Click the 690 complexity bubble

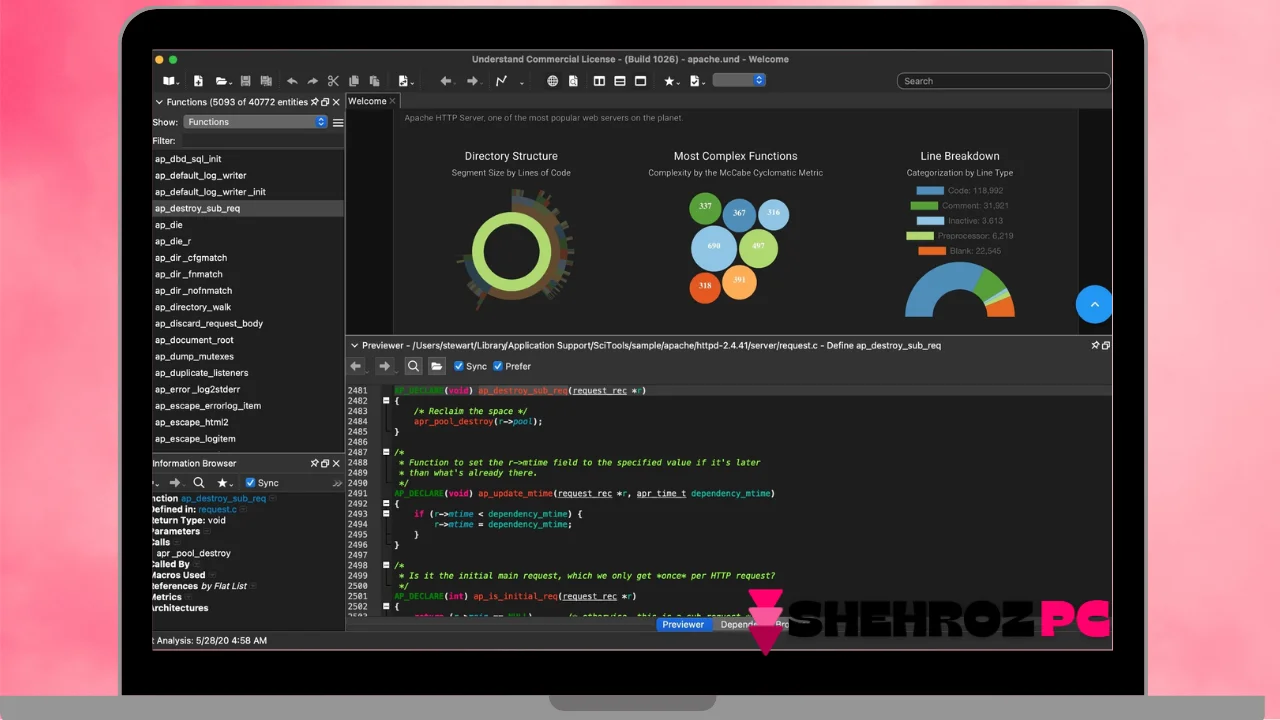pyautogui.click(x=714, y=246)
